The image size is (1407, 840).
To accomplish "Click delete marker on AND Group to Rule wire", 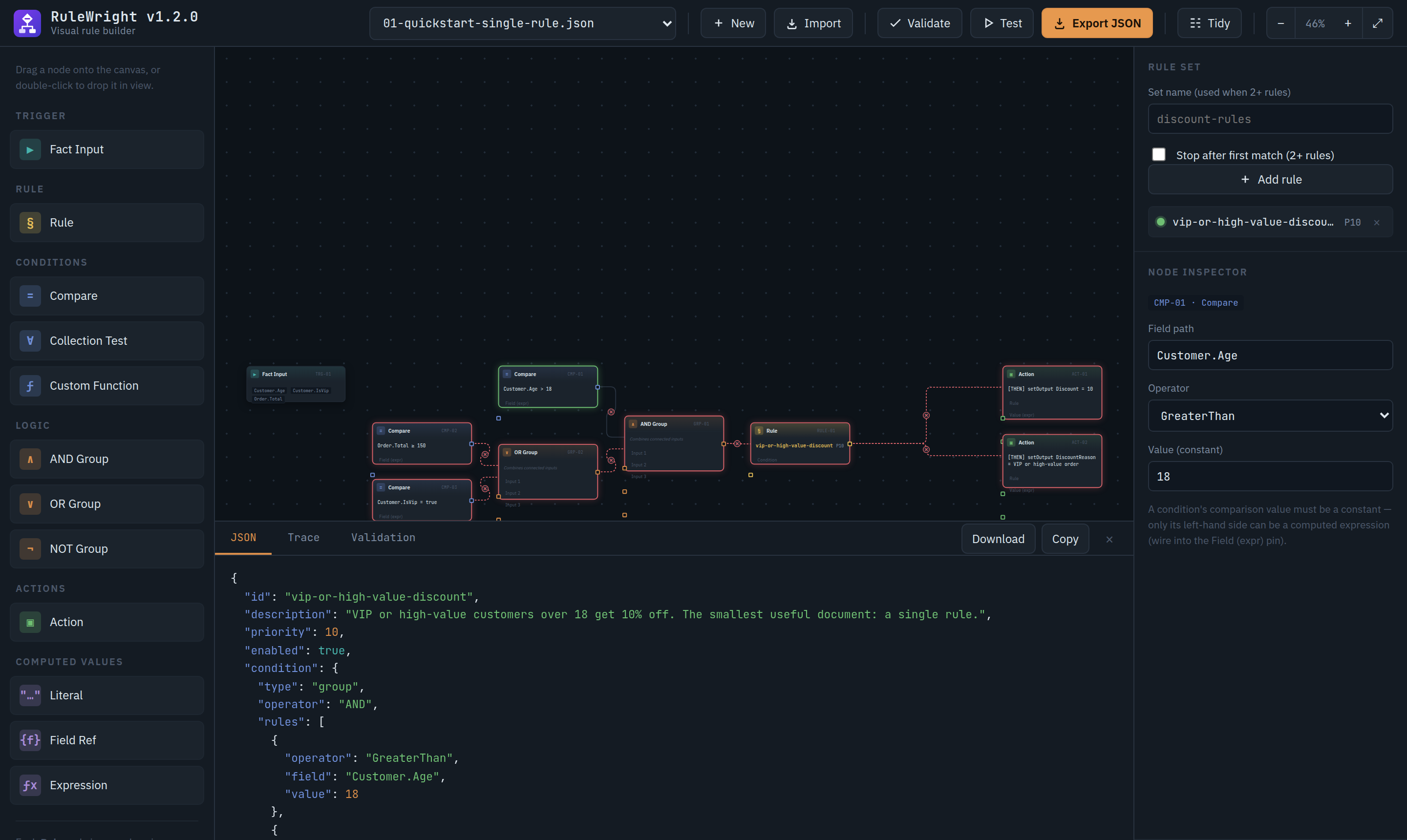I will point(737,444).
